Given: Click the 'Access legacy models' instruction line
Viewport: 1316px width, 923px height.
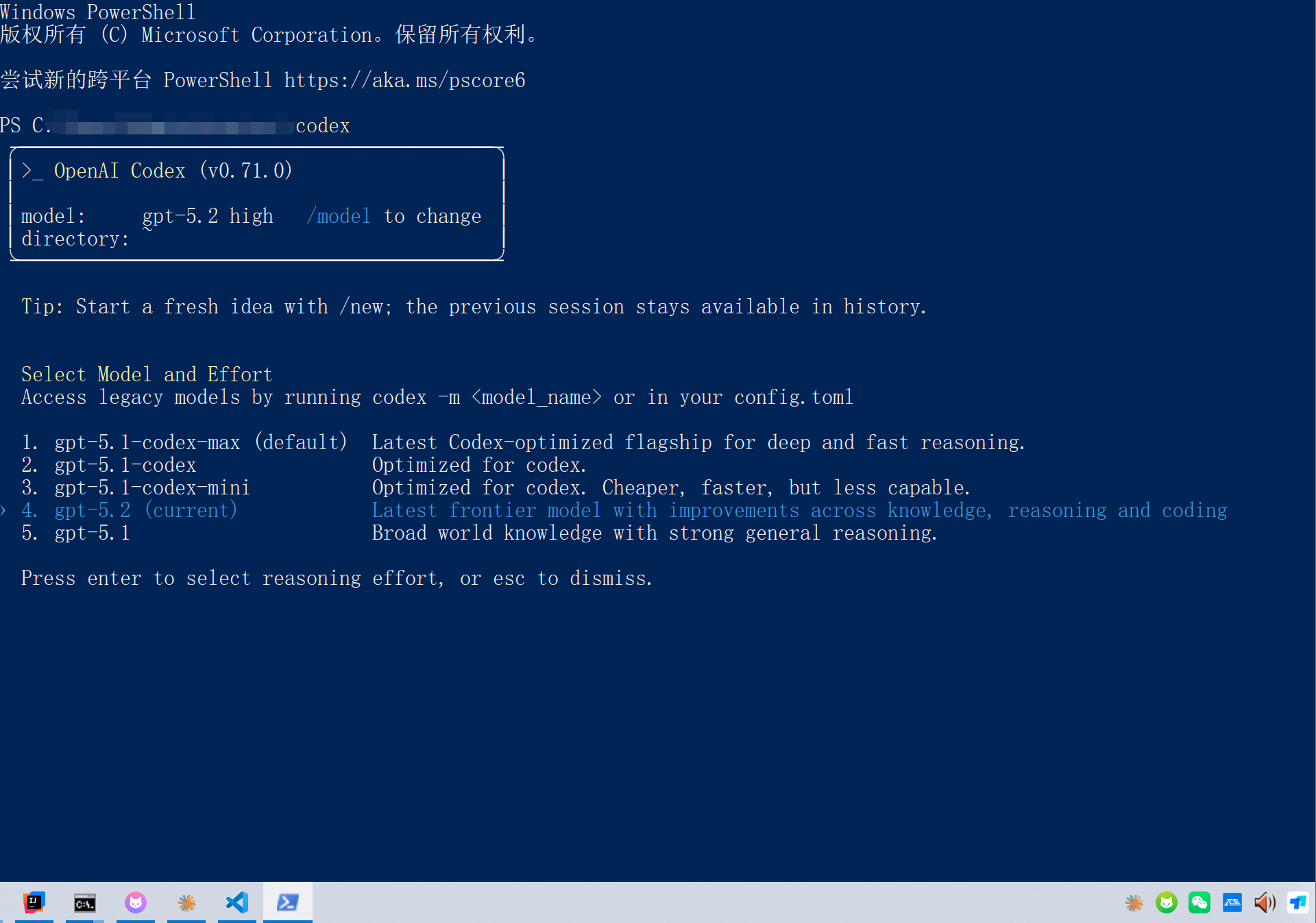Looking at the screenshot, I should (437, 397).
